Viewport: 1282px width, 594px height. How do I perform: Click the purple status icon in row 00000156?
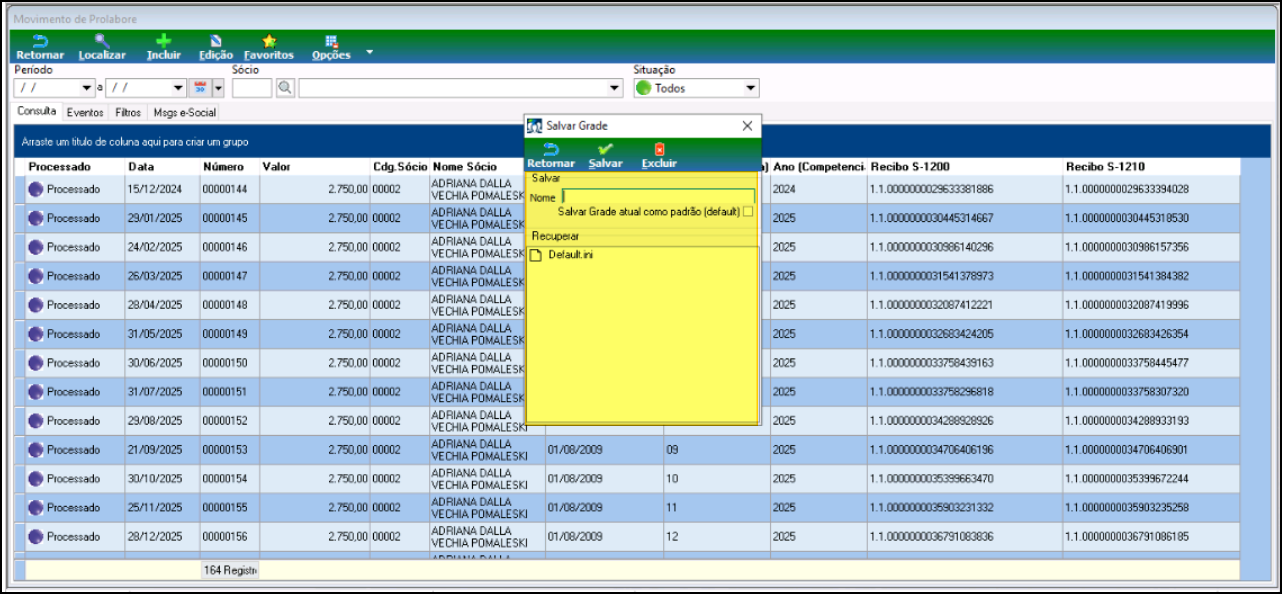(x=35, y=537)
